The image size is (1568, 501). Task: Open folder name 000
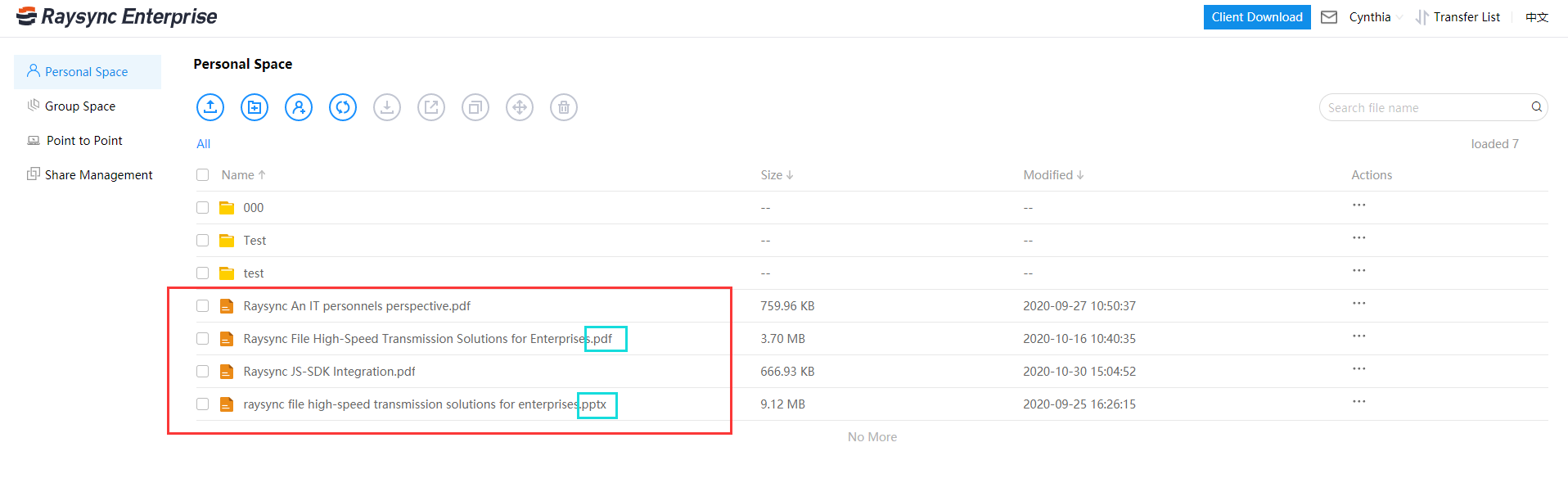click(254, 208)
